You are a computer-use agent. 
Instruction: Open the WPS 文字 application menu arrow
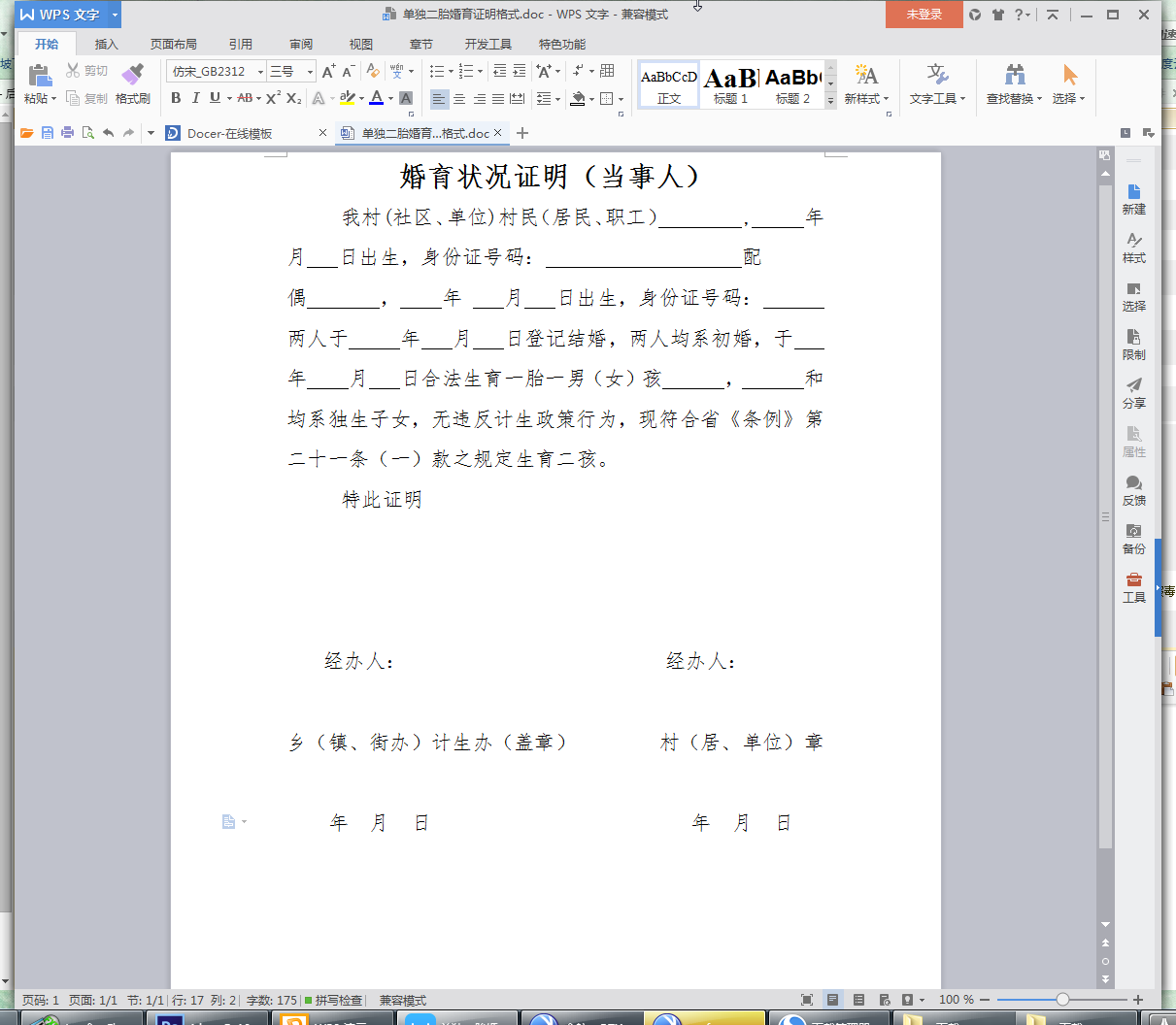click(x=115, y=15)
